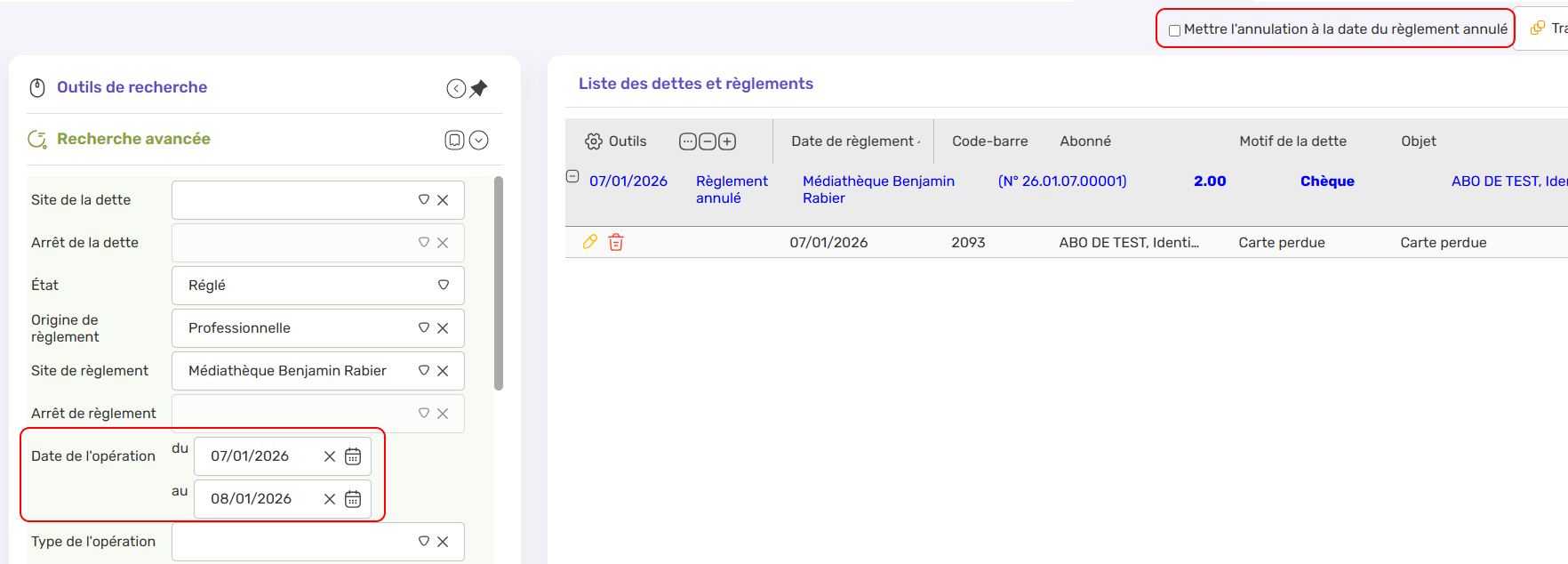Screen dimensions: 1568x564
Task: Click the detail row date 07/01/2026
Action: click(828, 243)
